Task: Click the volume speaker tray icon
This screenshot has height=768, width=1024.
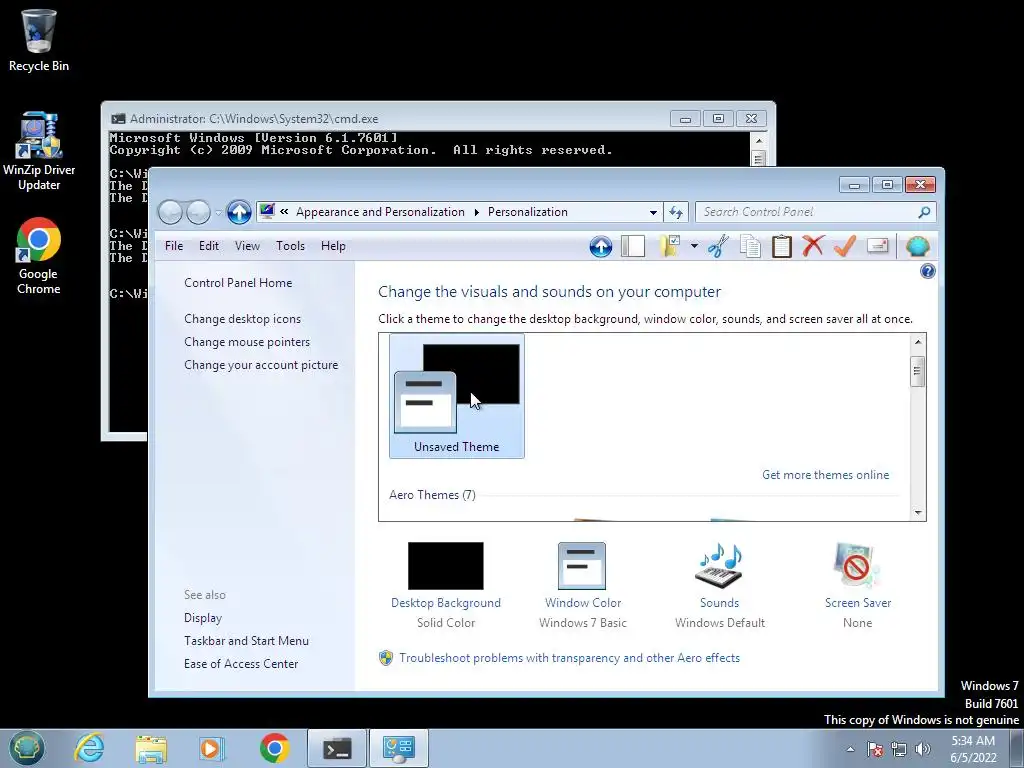Action: point(923,749)
